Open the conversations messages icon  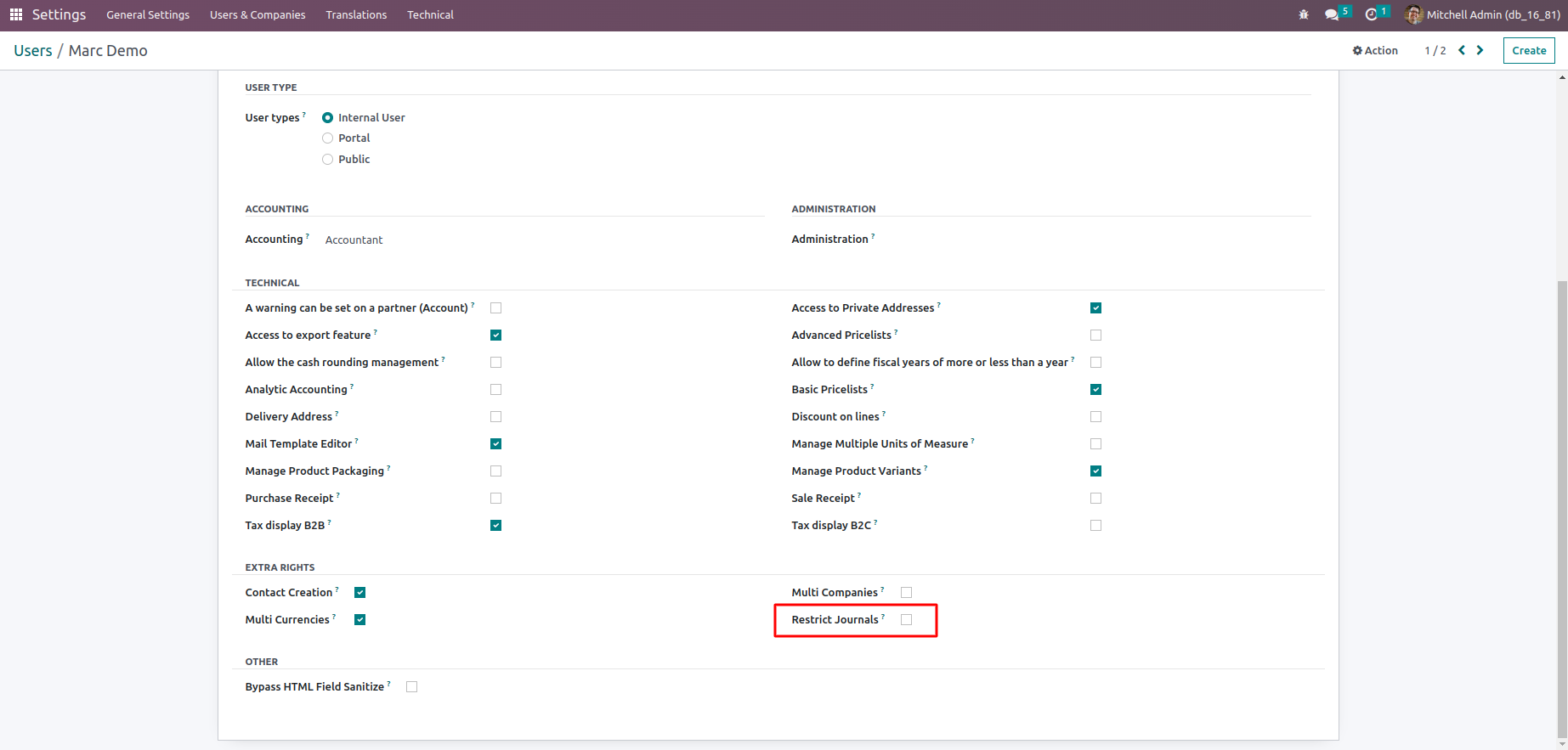pyautogui.click(x=1332, y=14)
